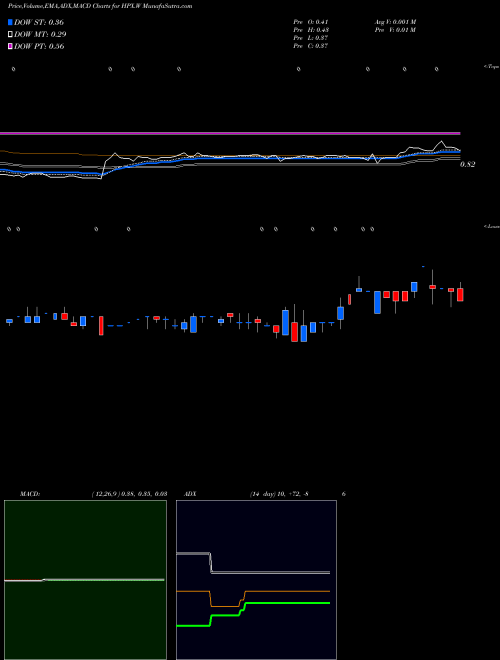Click the chart title mentioning HPKW MunafaSutra.com
500x660 pixels.
100,6
